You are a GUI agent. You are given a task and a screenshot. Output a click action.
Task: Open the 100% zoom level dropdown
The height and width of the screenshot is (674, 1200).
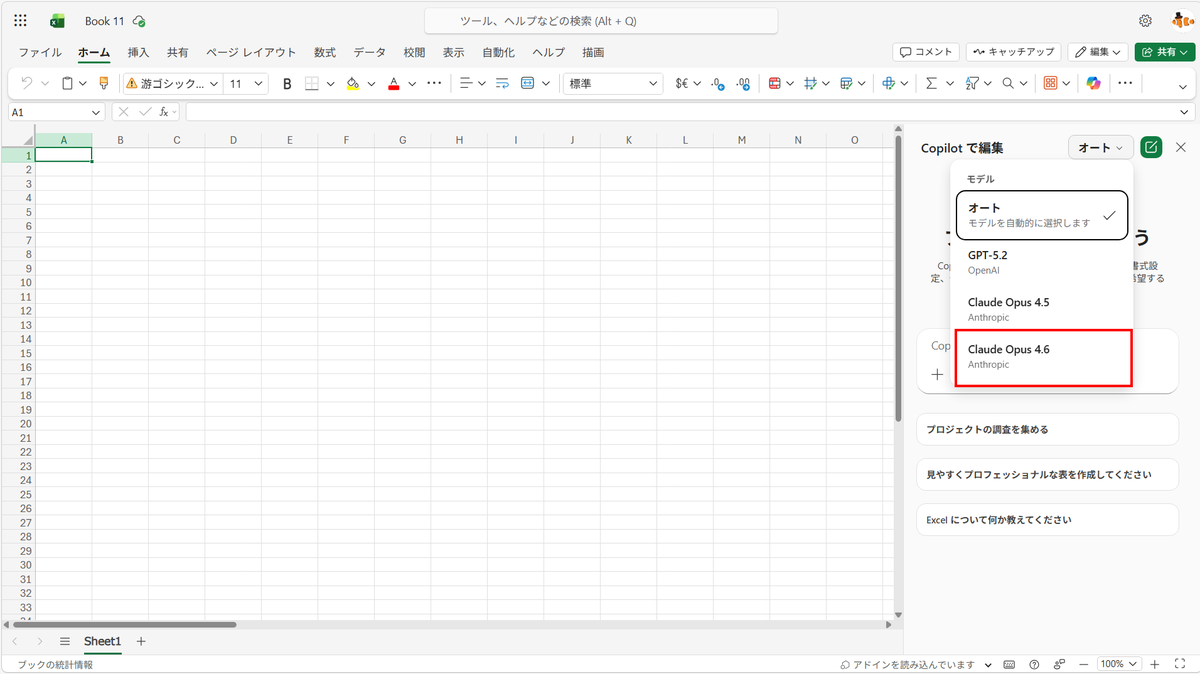click(x=1120, y=665)
